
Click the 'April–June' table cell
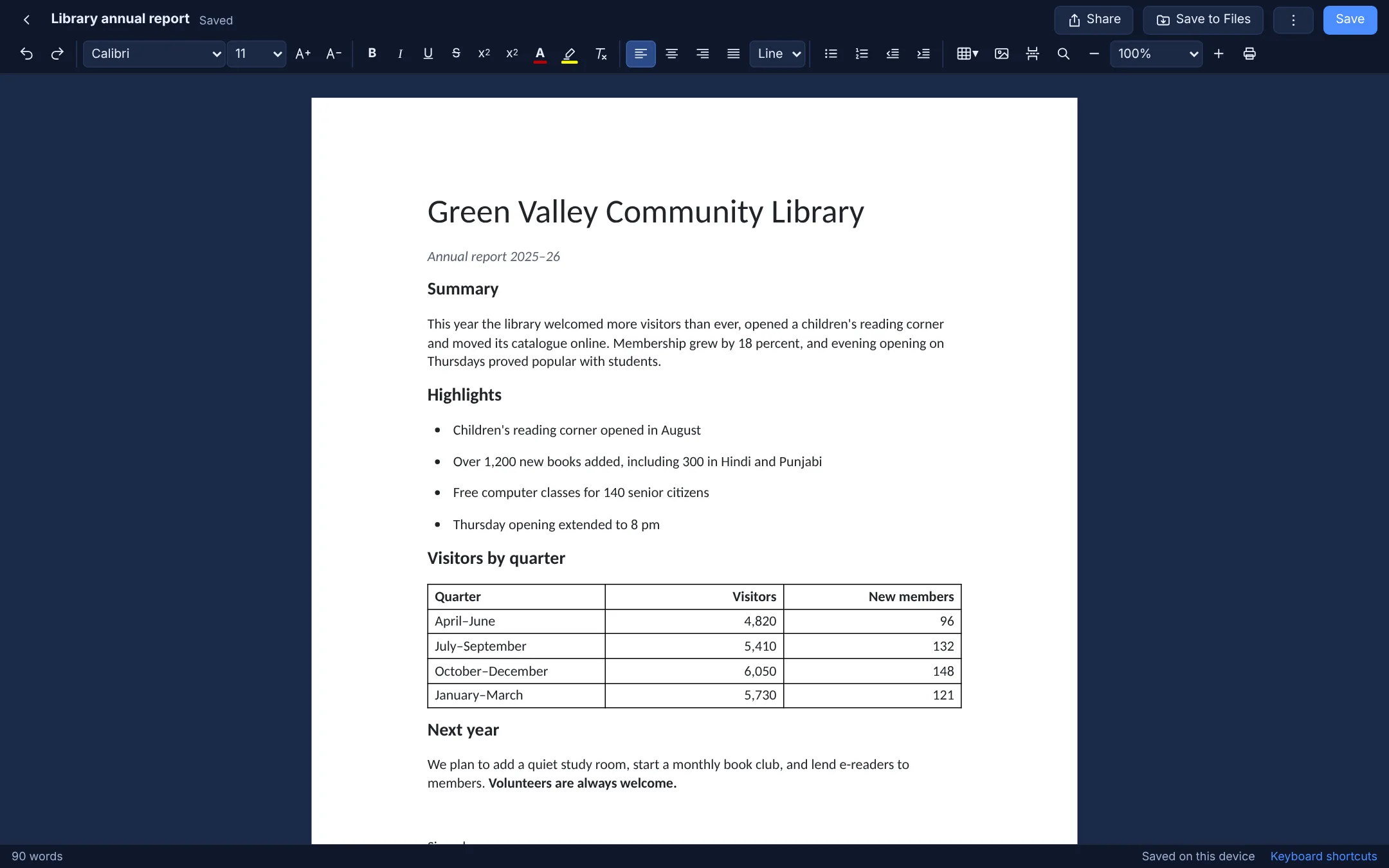(516, 622)
